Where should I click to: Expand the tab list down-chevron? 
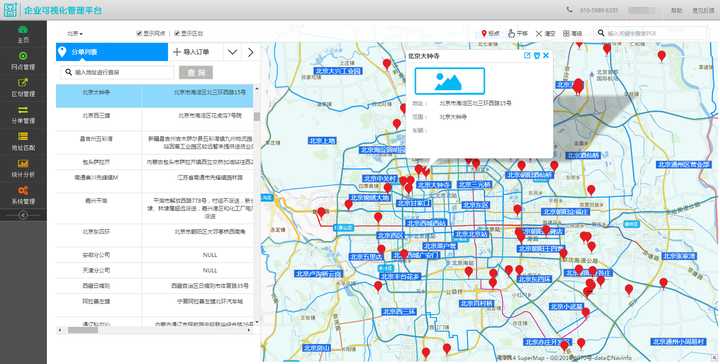click(x=232, y=52)
